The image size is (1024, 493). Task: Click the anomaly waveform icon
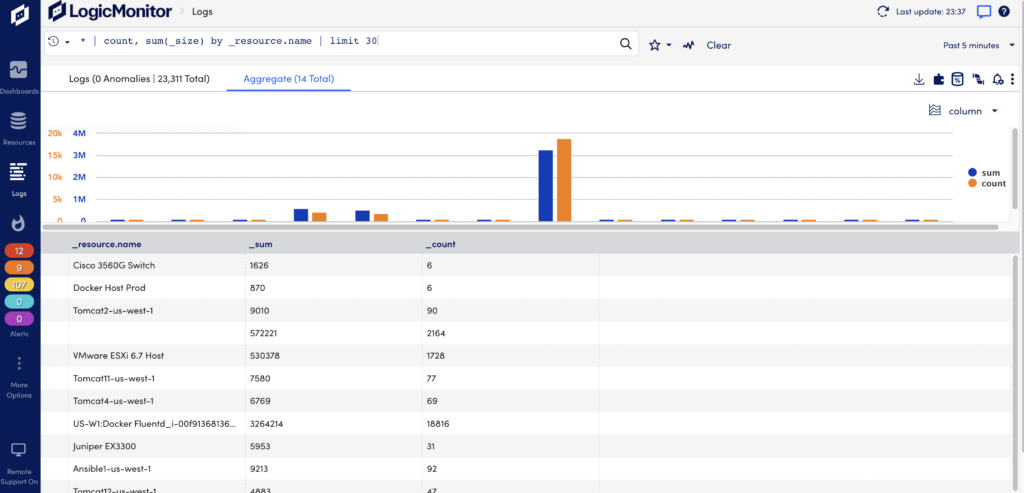688,45
